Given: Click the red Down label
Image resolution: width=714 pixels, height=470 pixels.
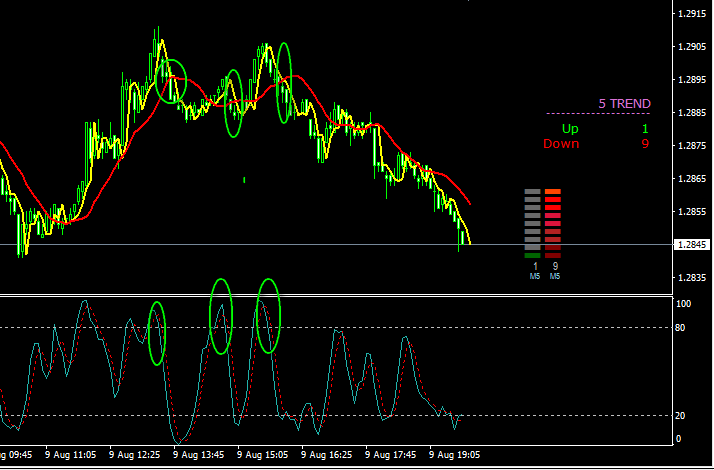Looking at the screenshot, I should tap(560, 143).
